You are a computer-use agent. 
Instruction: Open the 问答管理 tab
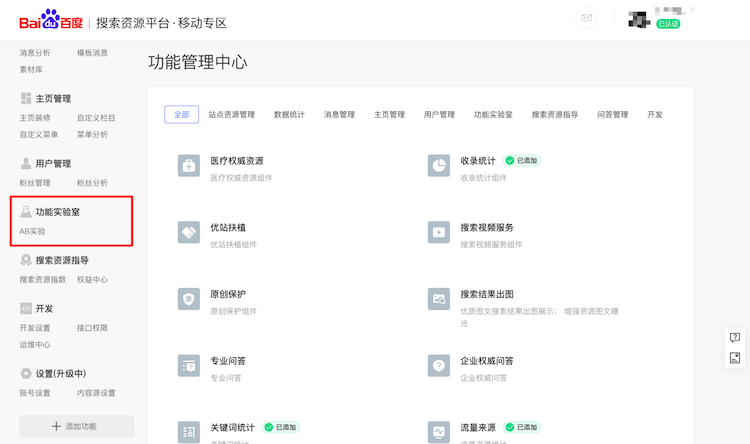pos(612,115)
